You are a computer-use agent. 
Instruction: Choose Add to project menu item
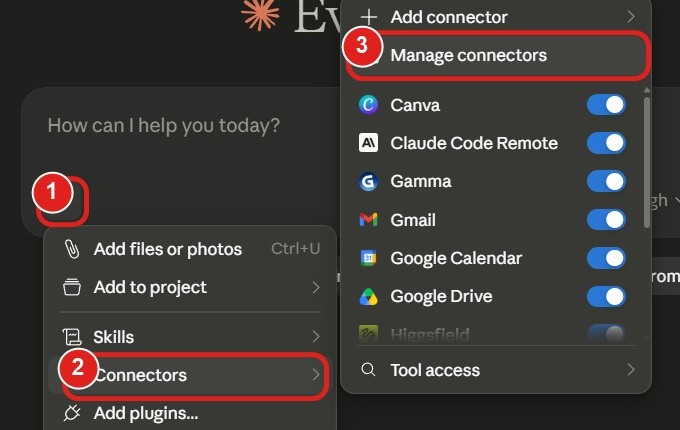(190, 287)
